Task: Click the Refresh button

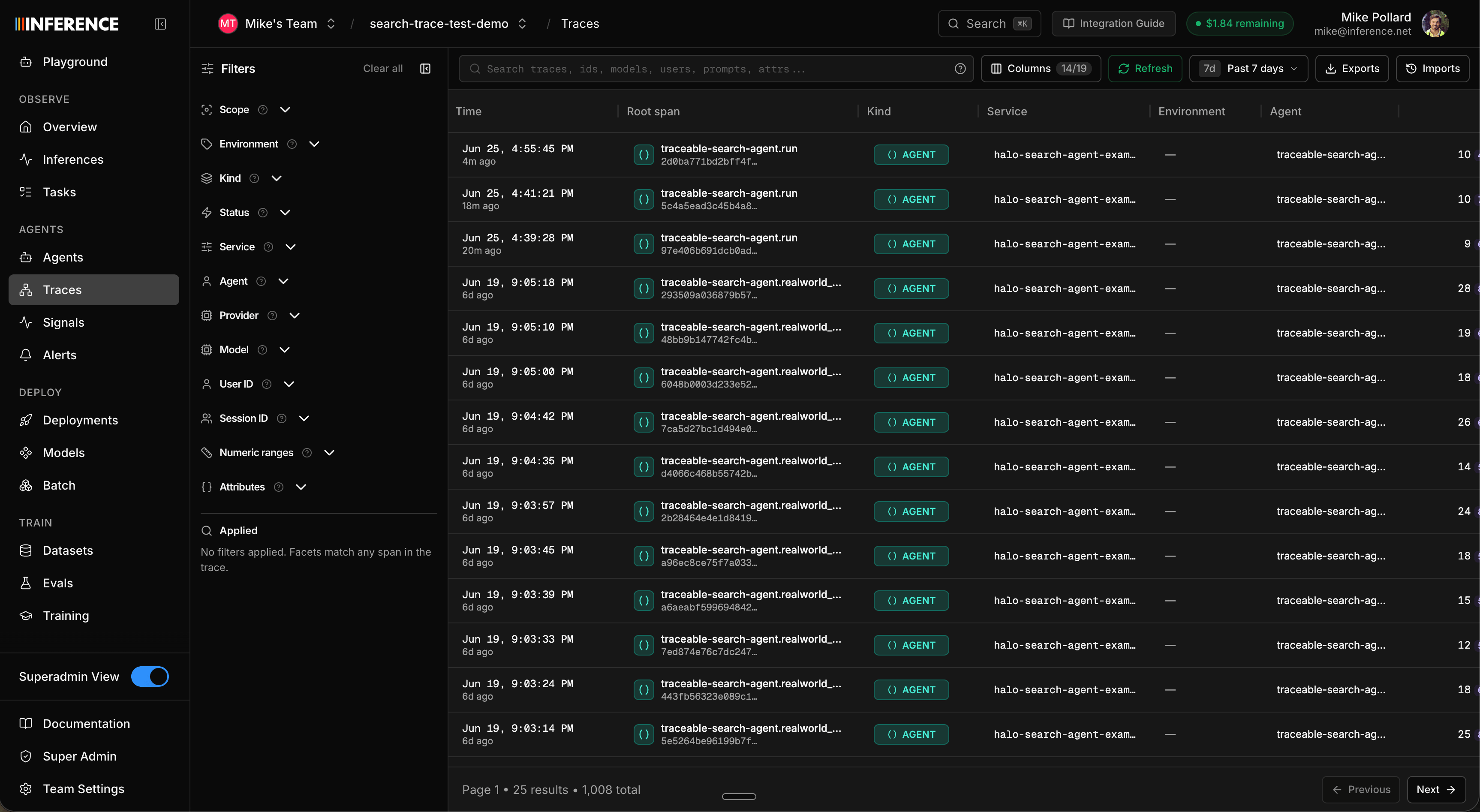Action: coord(1144,69)
